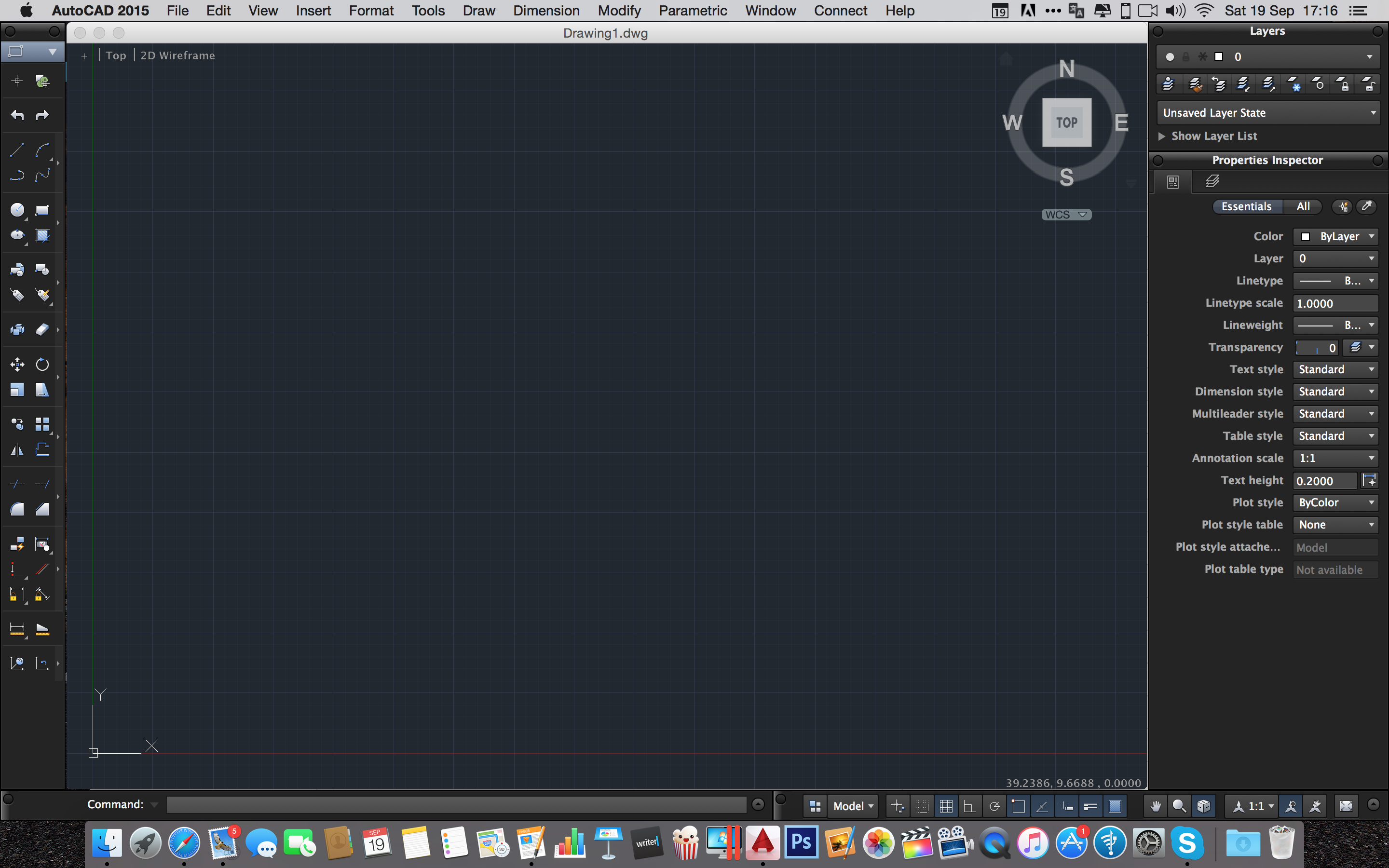This screenshot has width=1389, height=868.
Task: Open the Color ByLayer dropdown
Action: pyautogui.click(x=1335, y=236)
